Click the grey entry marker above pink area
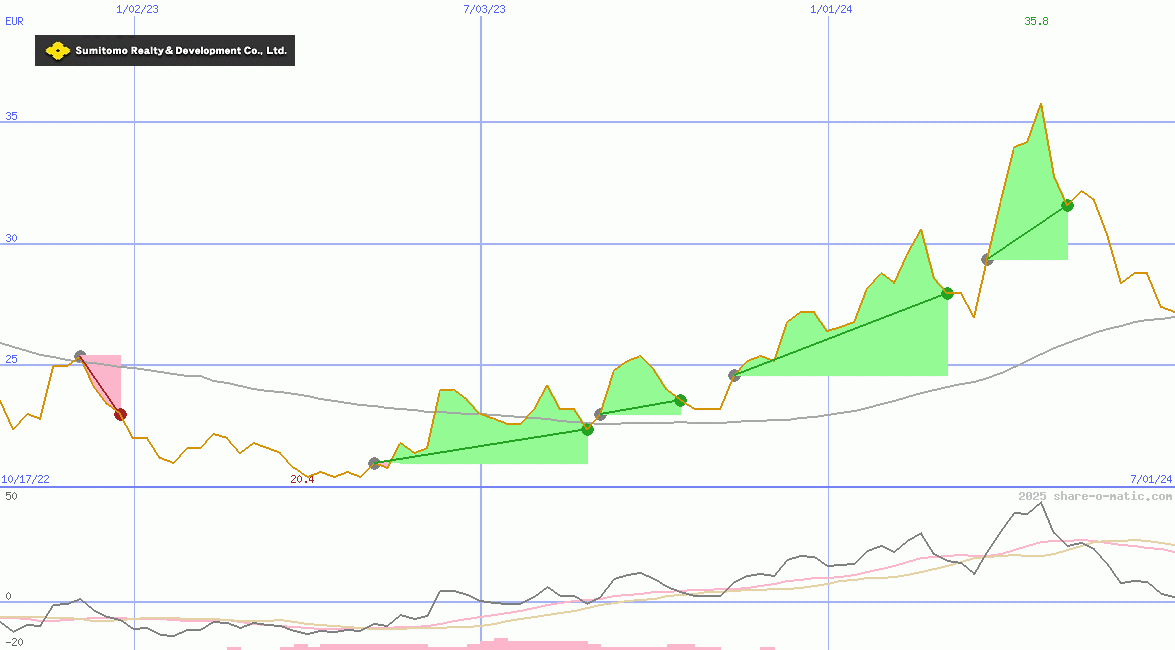Screen dimensions: 1175x650 pos(80,356)
